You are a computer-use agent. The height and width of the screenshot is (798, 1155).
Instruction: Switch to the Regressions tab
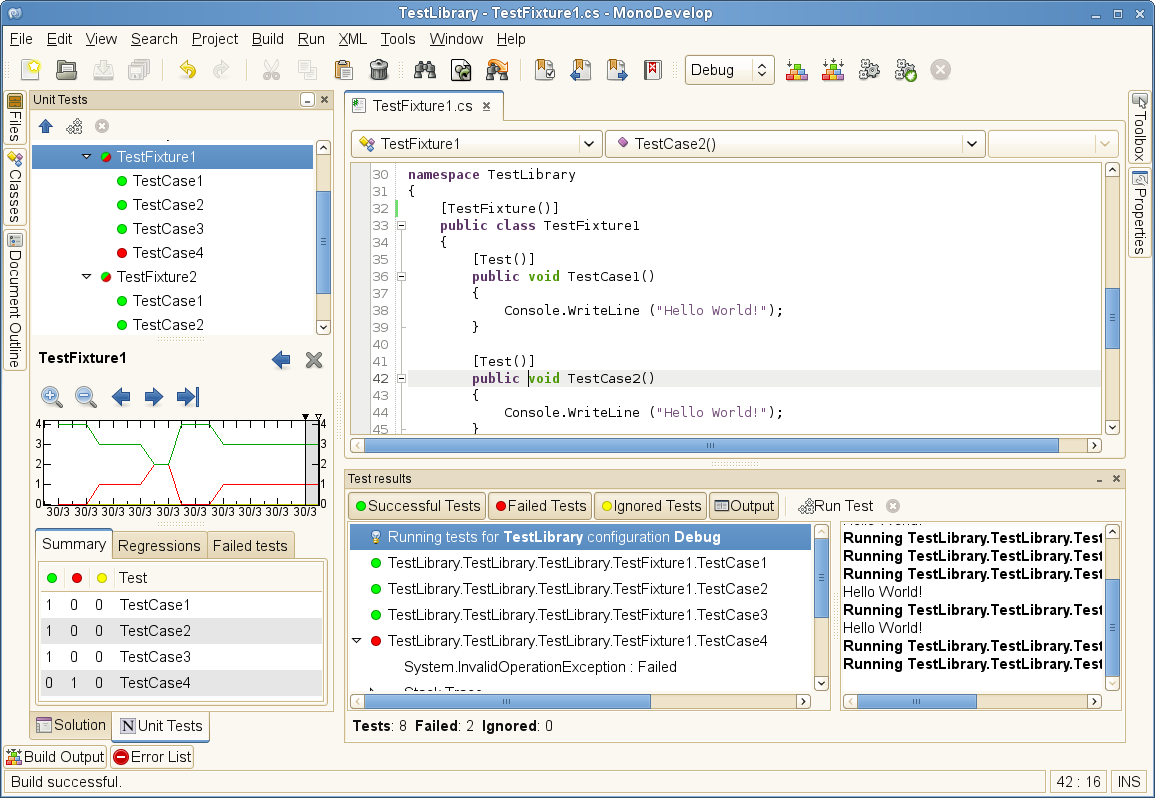pyautogui.click(x=158, y=545)
